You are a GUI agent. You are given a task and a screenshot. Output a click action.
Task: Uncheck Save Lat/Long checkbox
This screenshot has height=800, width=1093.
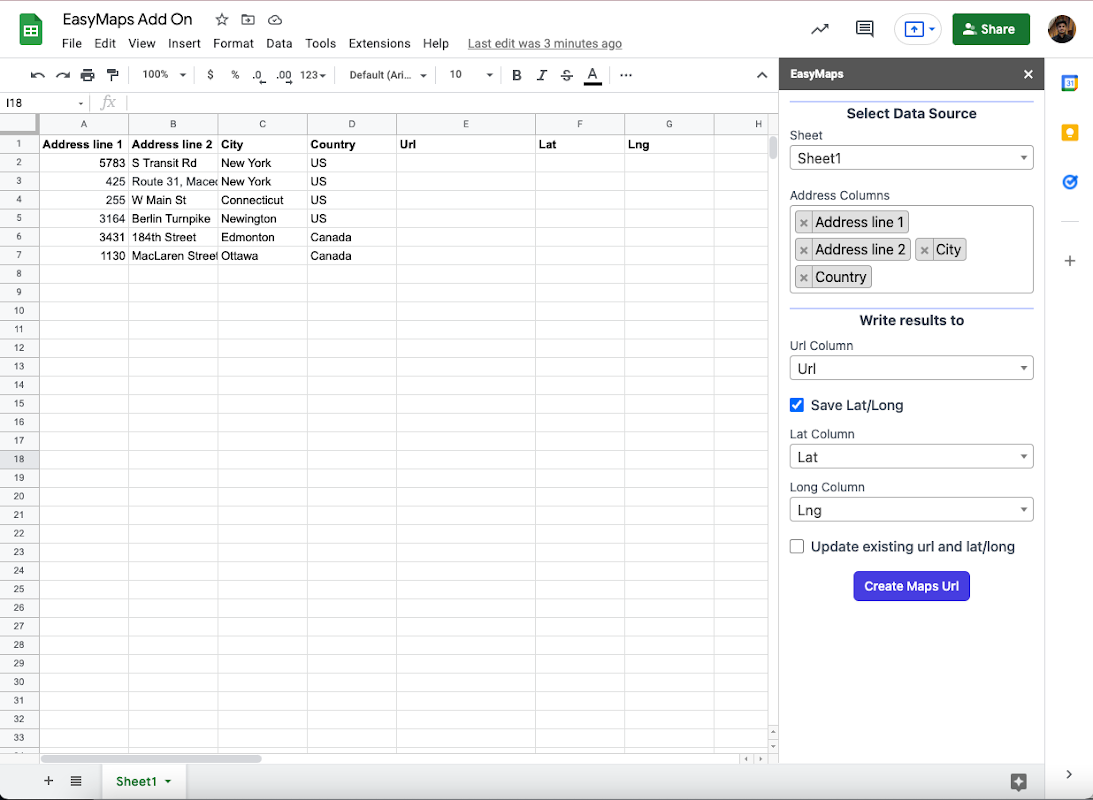click(797, 405)
